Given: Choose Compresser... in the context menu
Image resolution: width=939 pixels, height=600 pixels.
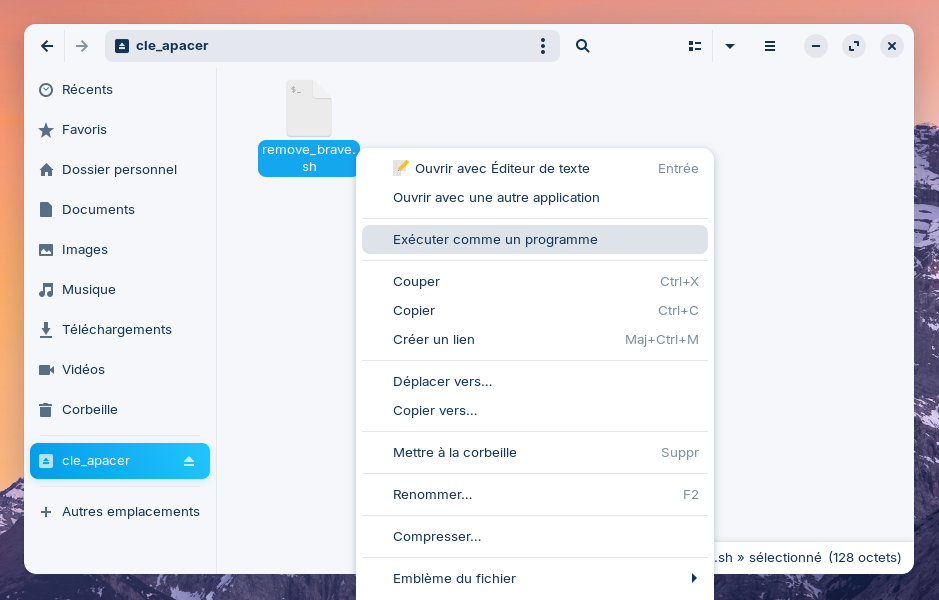Looking at the screenshot, I should [535, 537].
